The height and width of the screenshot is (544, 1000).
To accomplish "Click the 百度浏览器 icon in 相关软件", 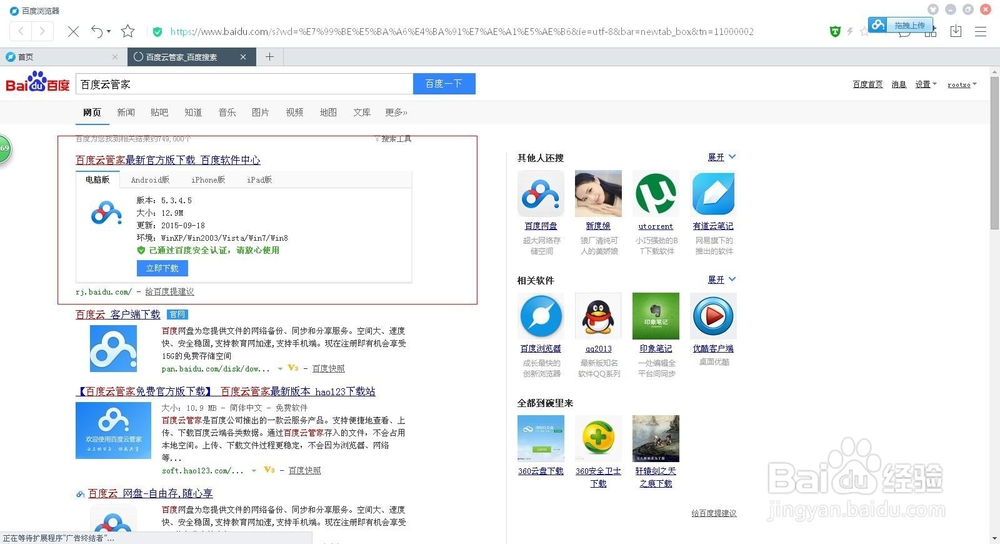I will click(541, 316).
